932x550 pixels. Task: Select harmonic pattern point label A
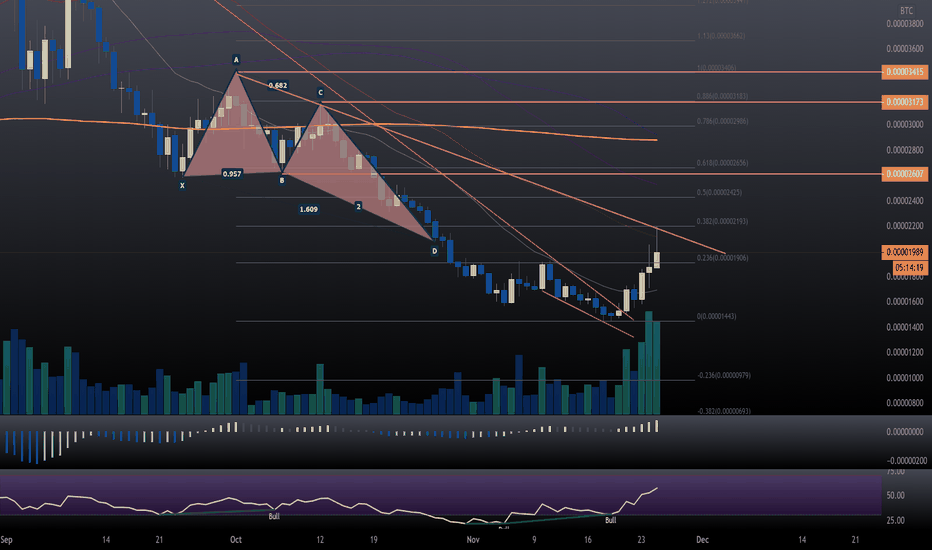click(x=236, y=59)
